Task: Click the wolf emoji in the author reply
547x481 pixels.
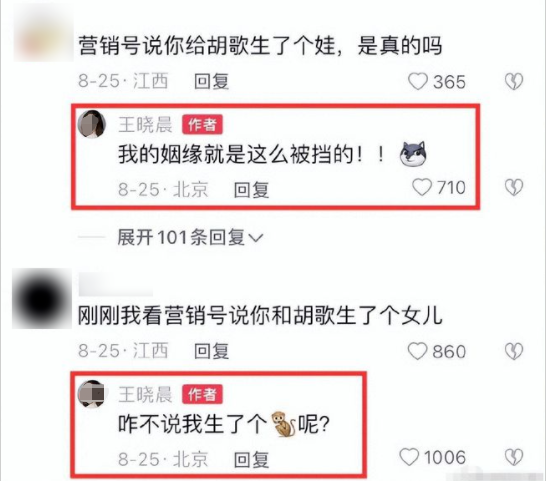Action: tap(413, 154)
